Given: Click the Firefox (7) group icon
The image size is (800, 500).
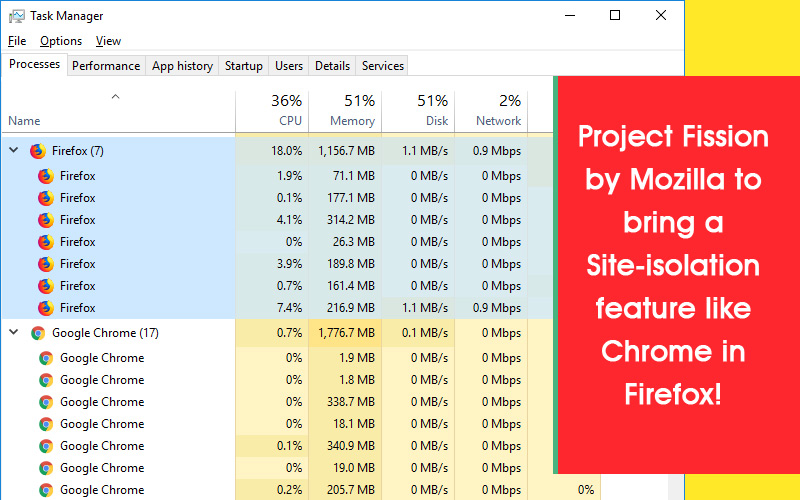Looking at the screenshot, I should (38, 151).
